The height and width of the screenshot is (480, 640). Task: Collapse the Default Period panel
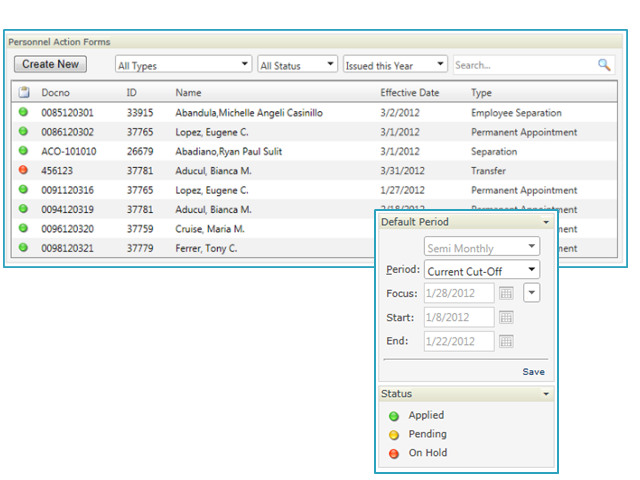546,222
